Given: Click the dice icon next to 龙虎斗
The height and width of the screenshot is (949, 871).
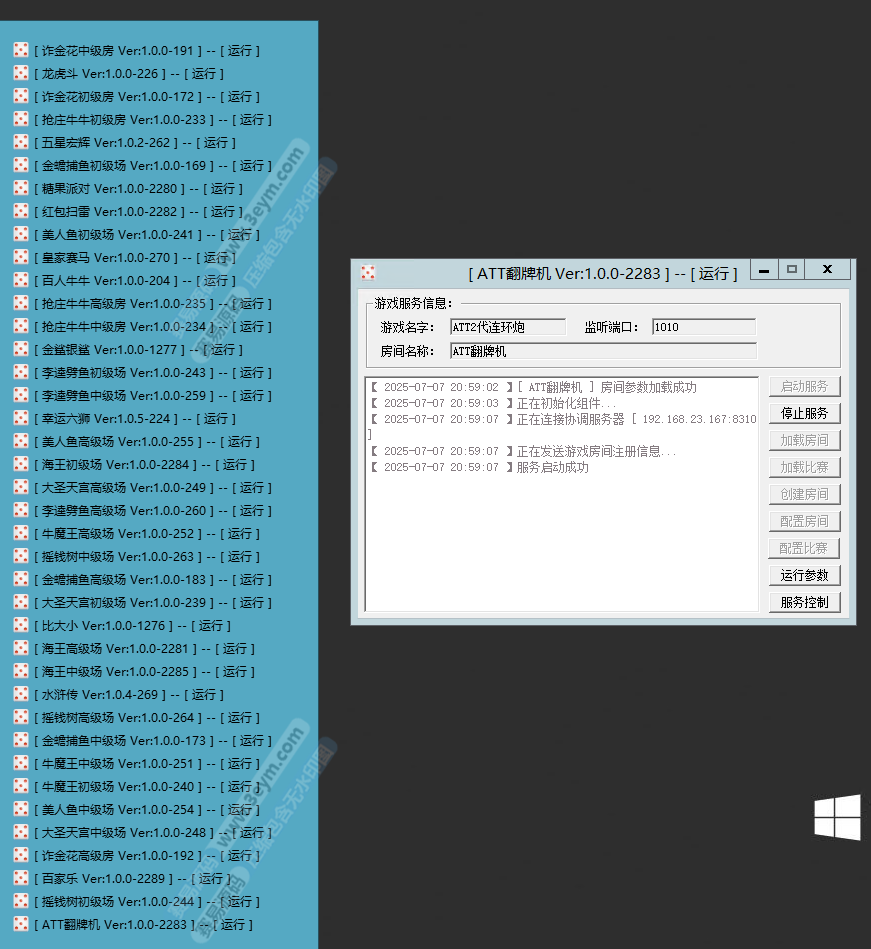Looking at the screenshot, I should (20, 73).
